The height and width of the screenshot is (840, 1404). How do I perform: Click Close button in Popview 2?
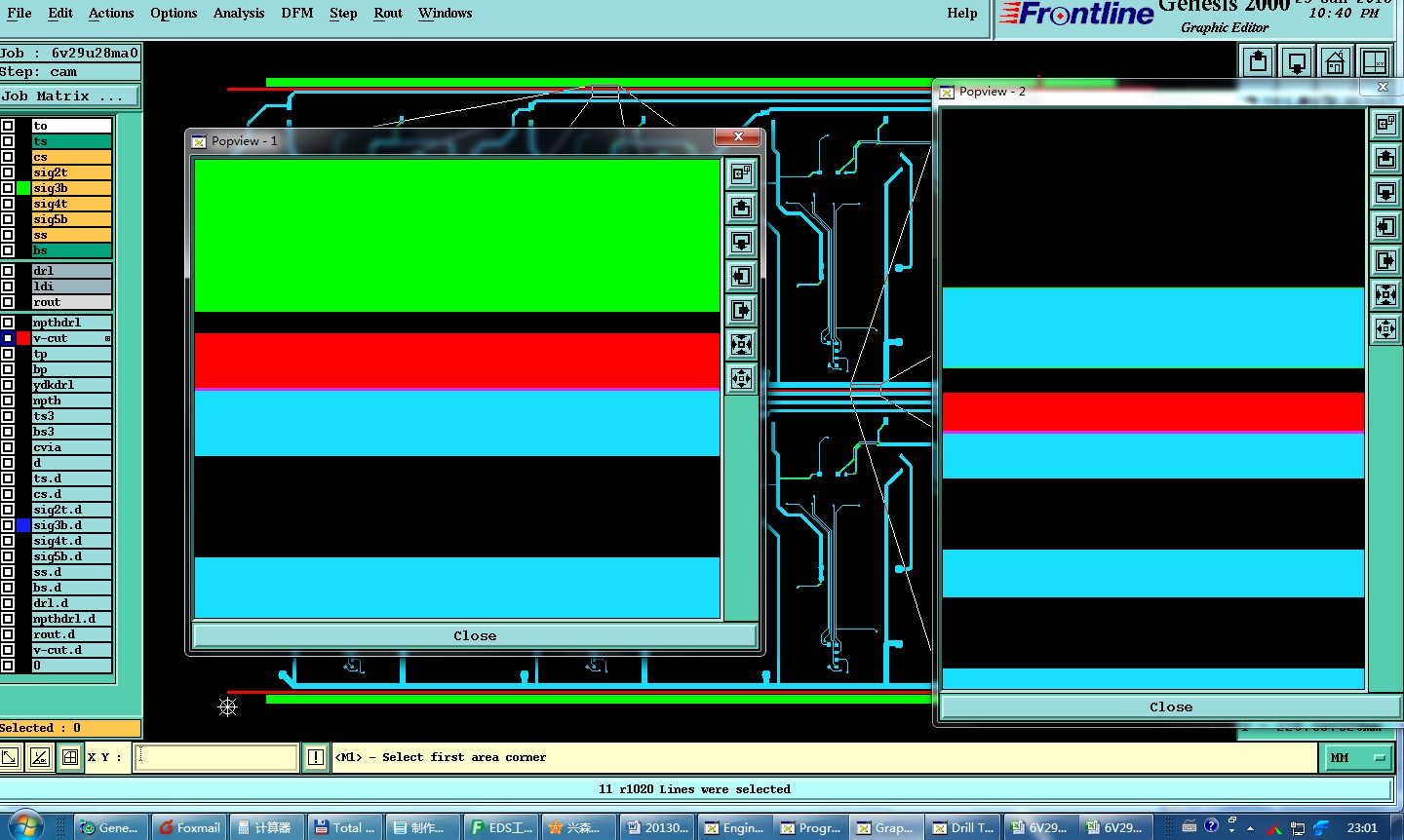pyautogui.click(x=1170, y=707)
